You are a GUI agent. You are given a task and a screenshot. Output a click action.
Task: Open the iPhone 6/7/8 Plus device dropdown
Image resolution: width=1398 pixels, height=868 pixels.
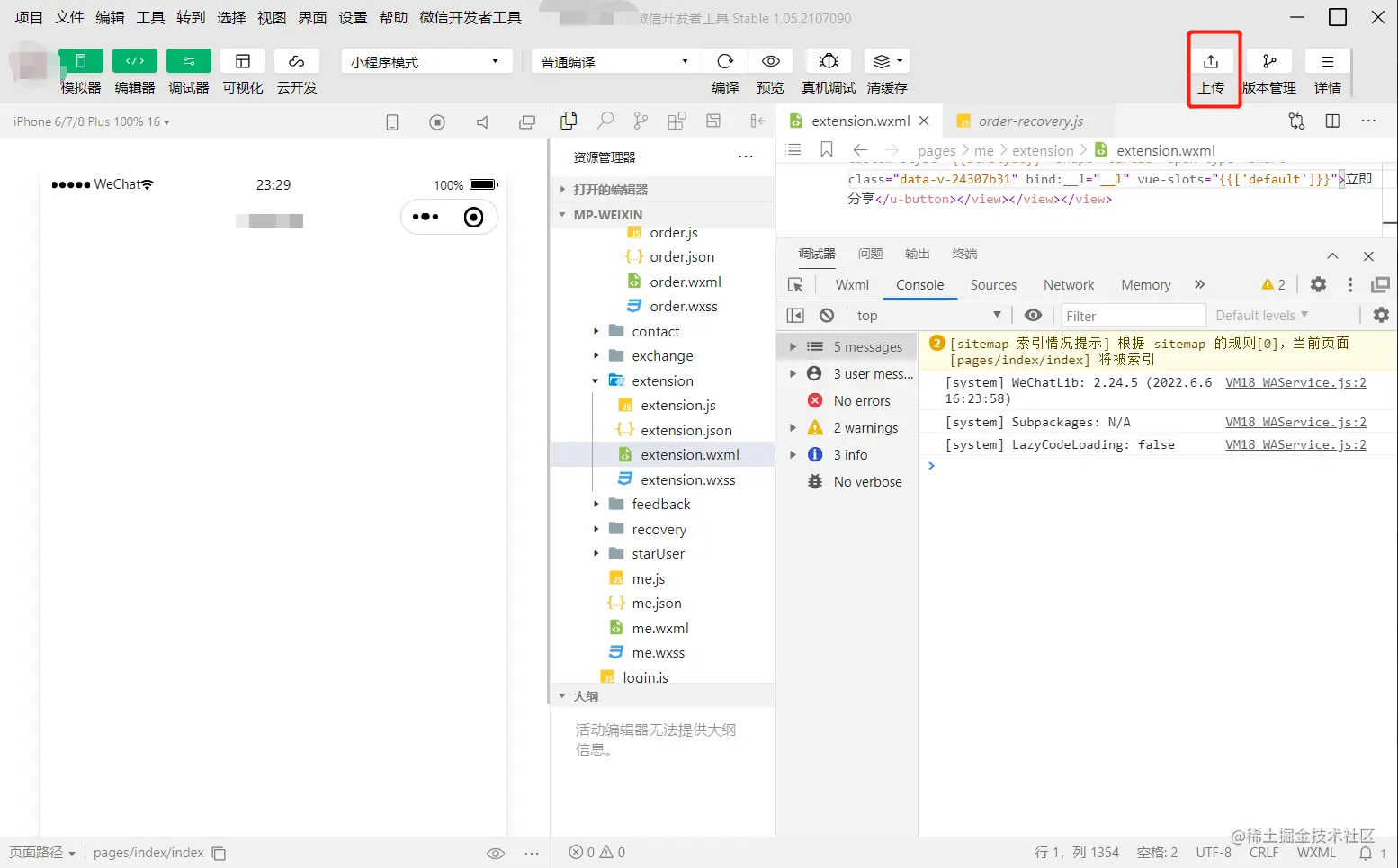tap(92, 121)
